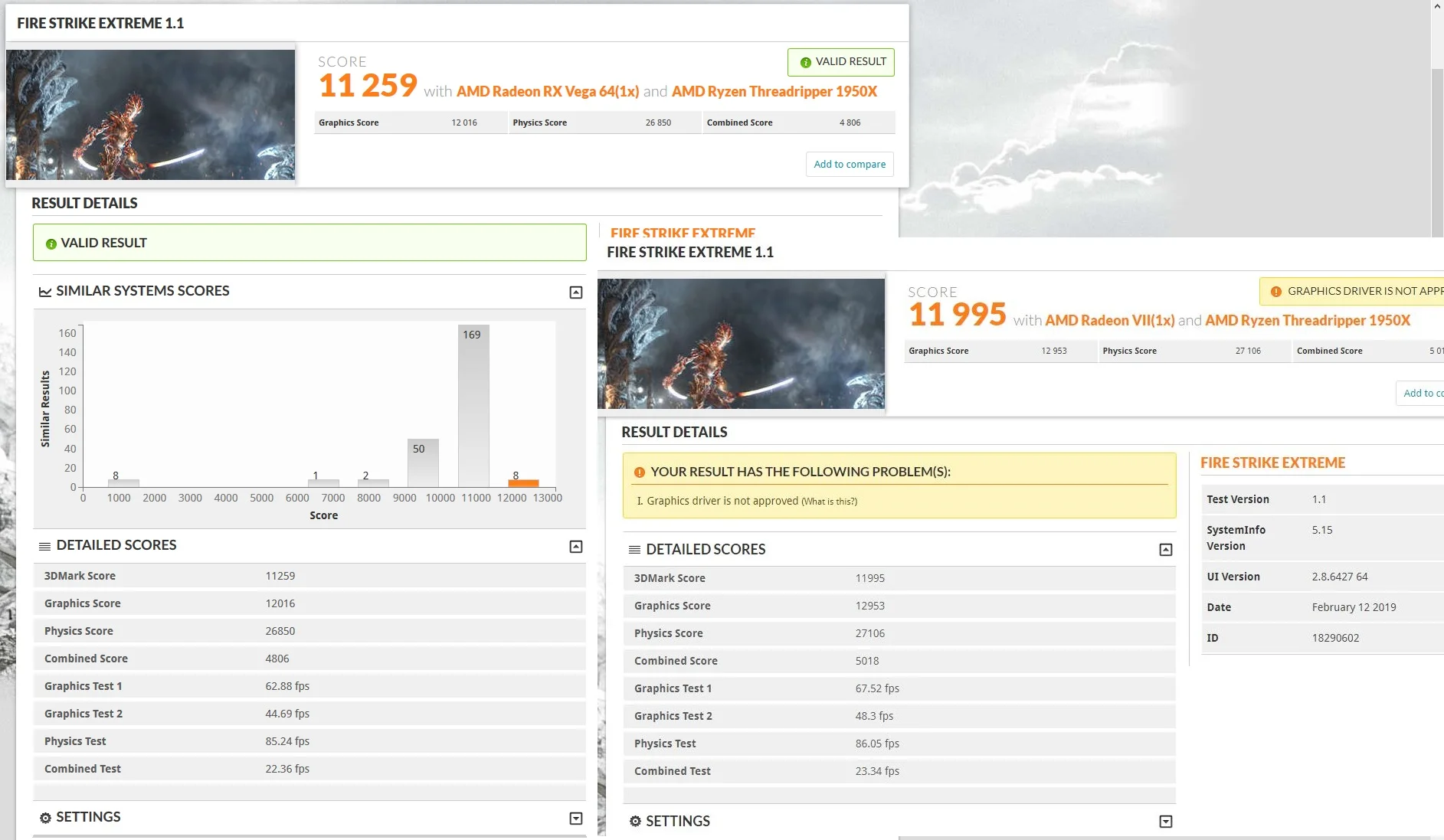Click the Physics Score 26 850 cell in the summary bar
The height and width of the screenshot is (840, 1444).
(604, 123)
